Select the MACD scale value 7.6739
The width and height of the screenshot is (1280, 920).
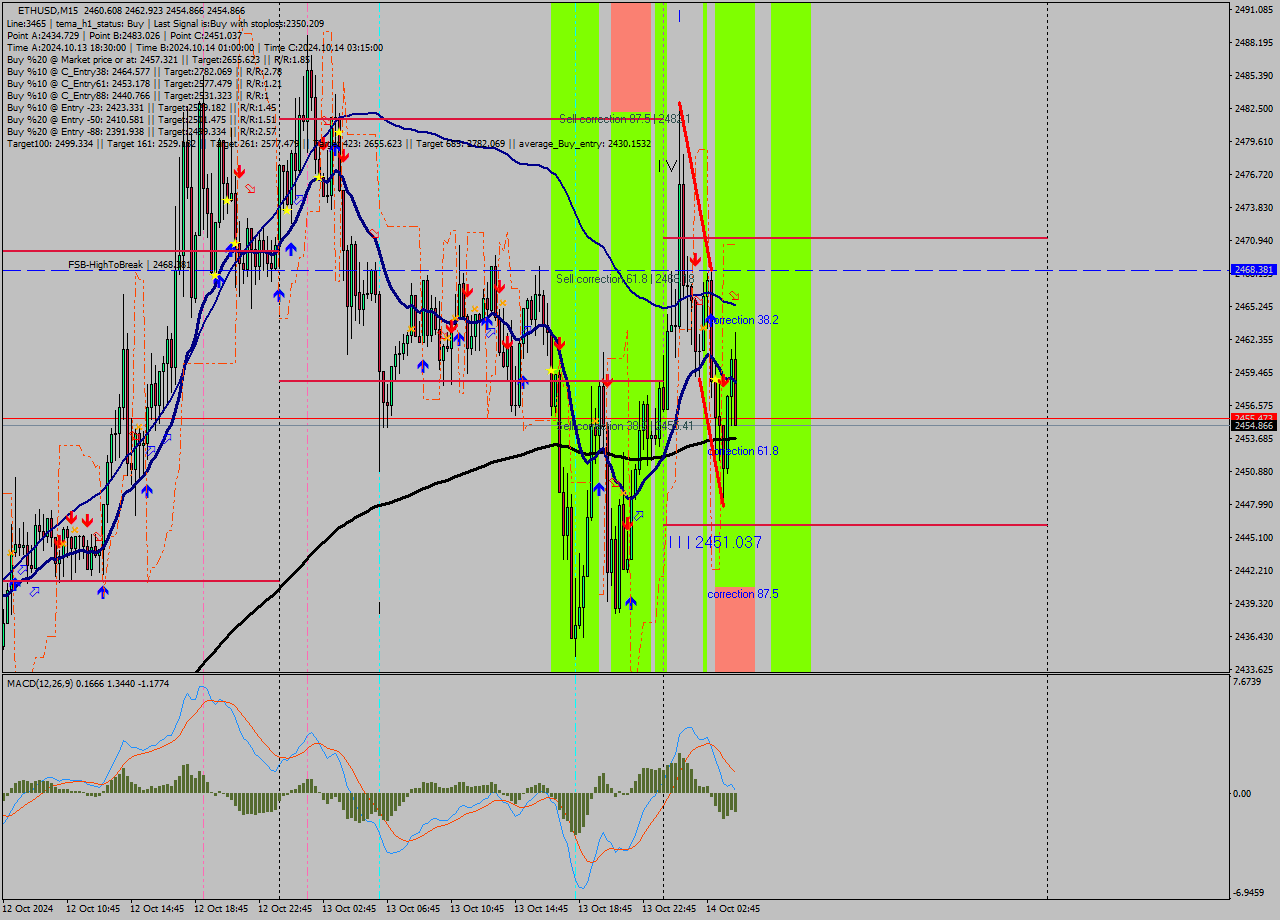point(1248,682)
